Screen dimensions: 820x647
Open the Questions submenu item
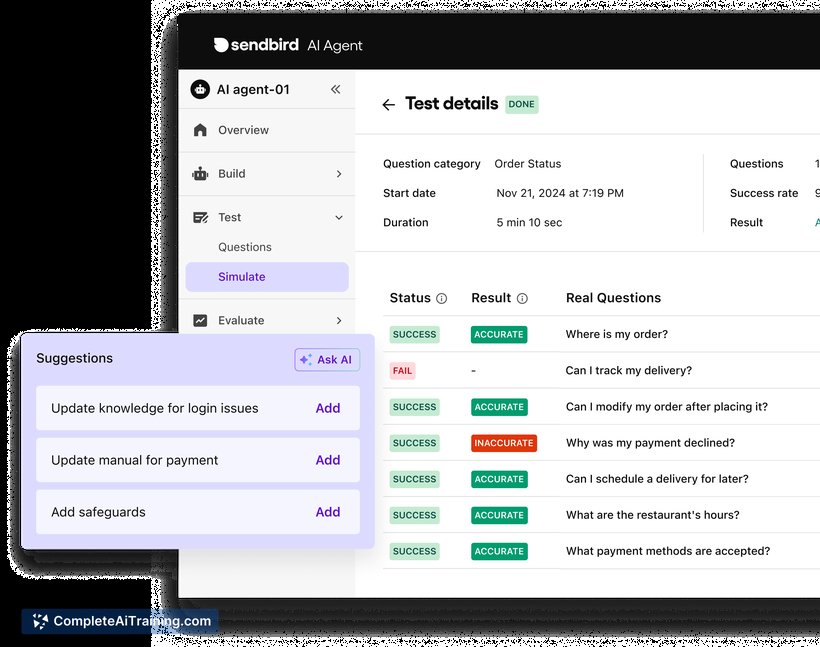tap(245, 247)
